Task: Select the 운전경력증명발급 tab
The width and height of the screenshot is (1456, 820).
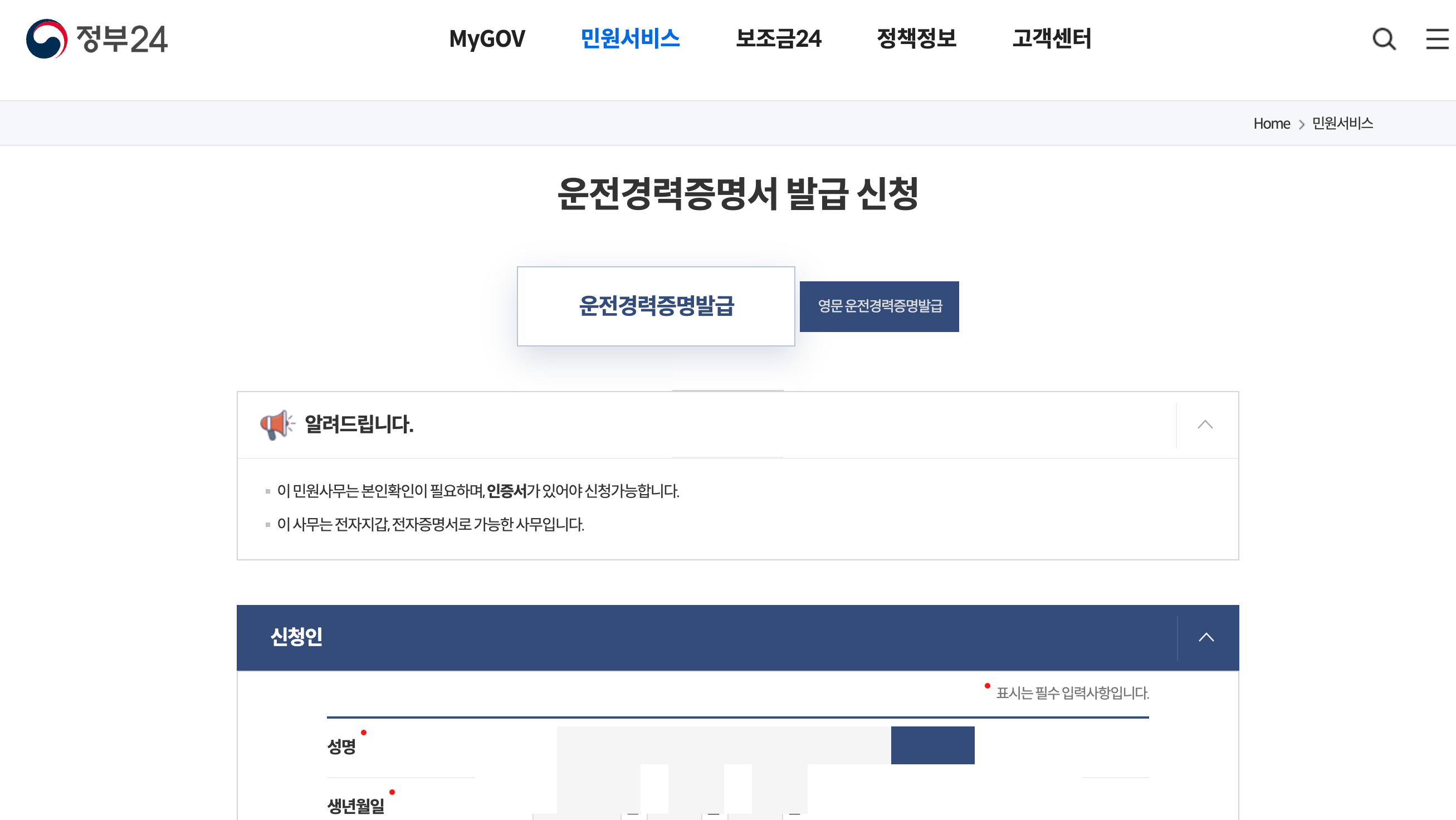Action: pyautogui.click(x=656, y=306)
